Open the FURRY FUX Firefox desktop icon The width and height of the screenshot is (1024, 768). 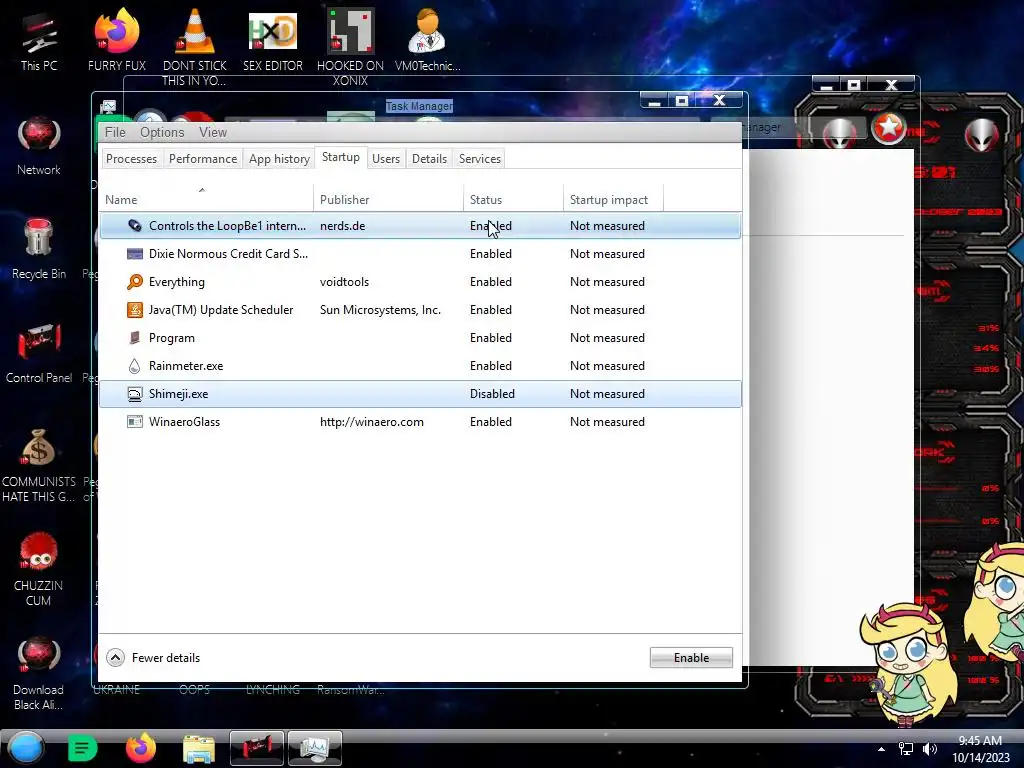click(117, 40)
